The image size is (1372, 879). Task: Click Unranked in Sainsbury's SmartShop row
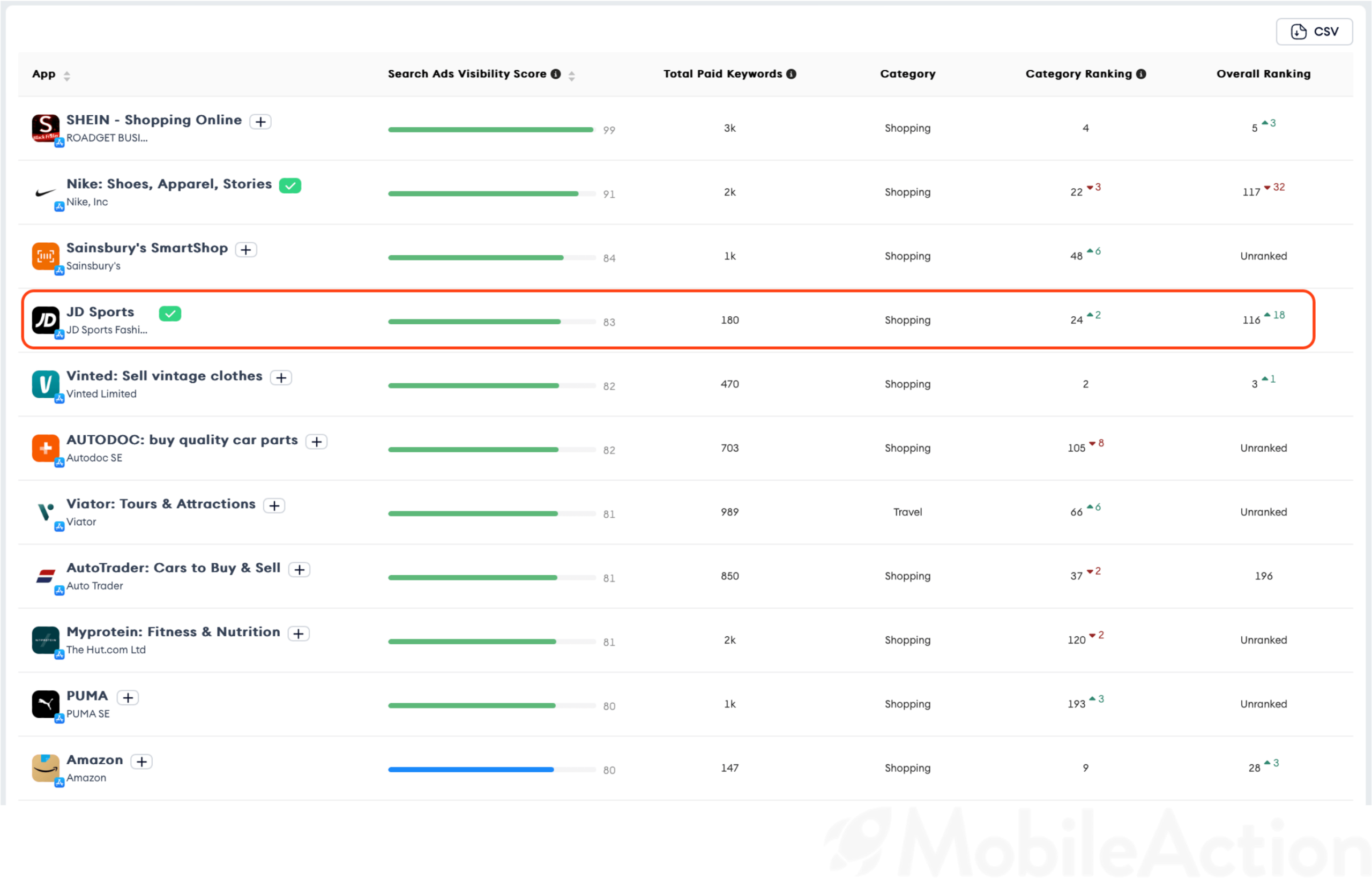(1264, 256)
